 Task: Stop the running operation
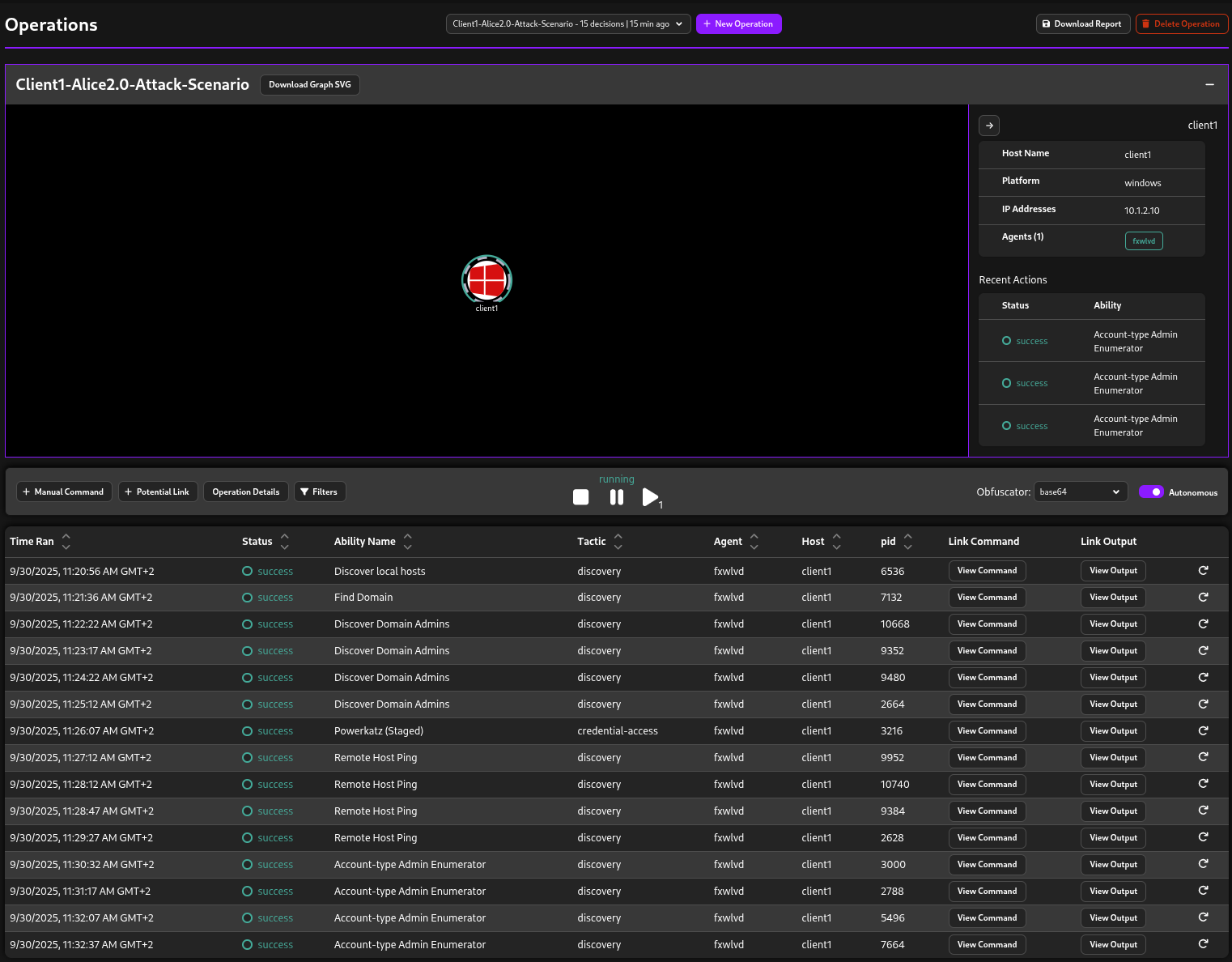pos(580,497)
